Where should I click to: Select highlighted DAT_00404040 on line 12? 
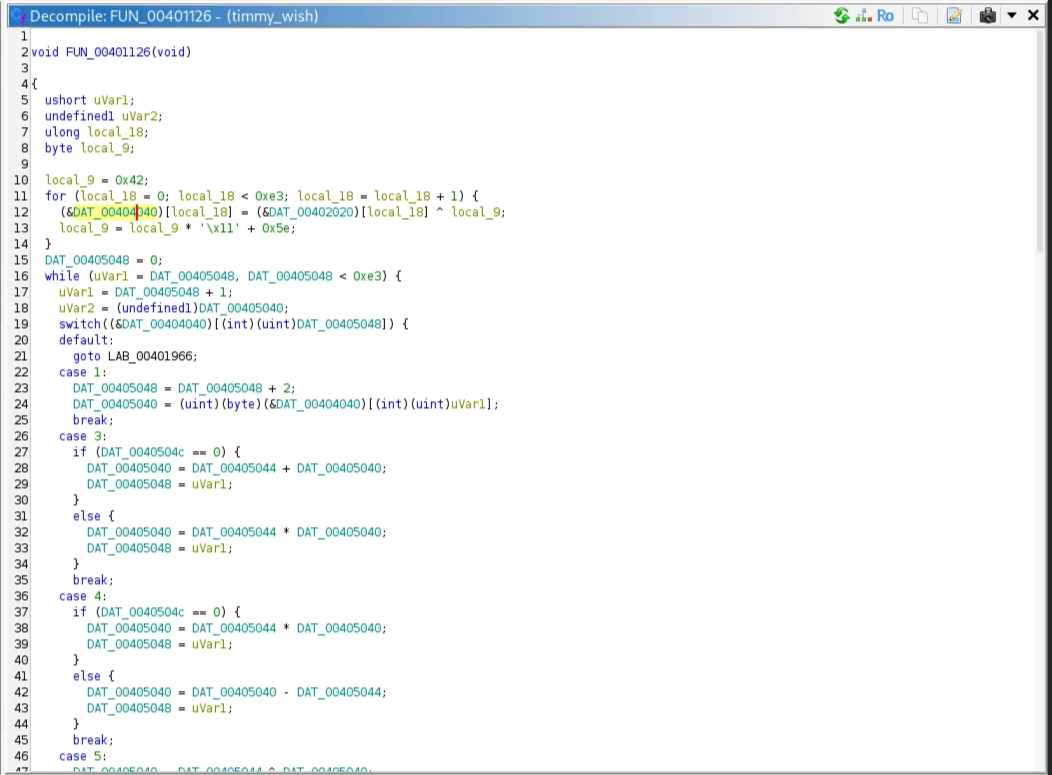tap(115, 212)
